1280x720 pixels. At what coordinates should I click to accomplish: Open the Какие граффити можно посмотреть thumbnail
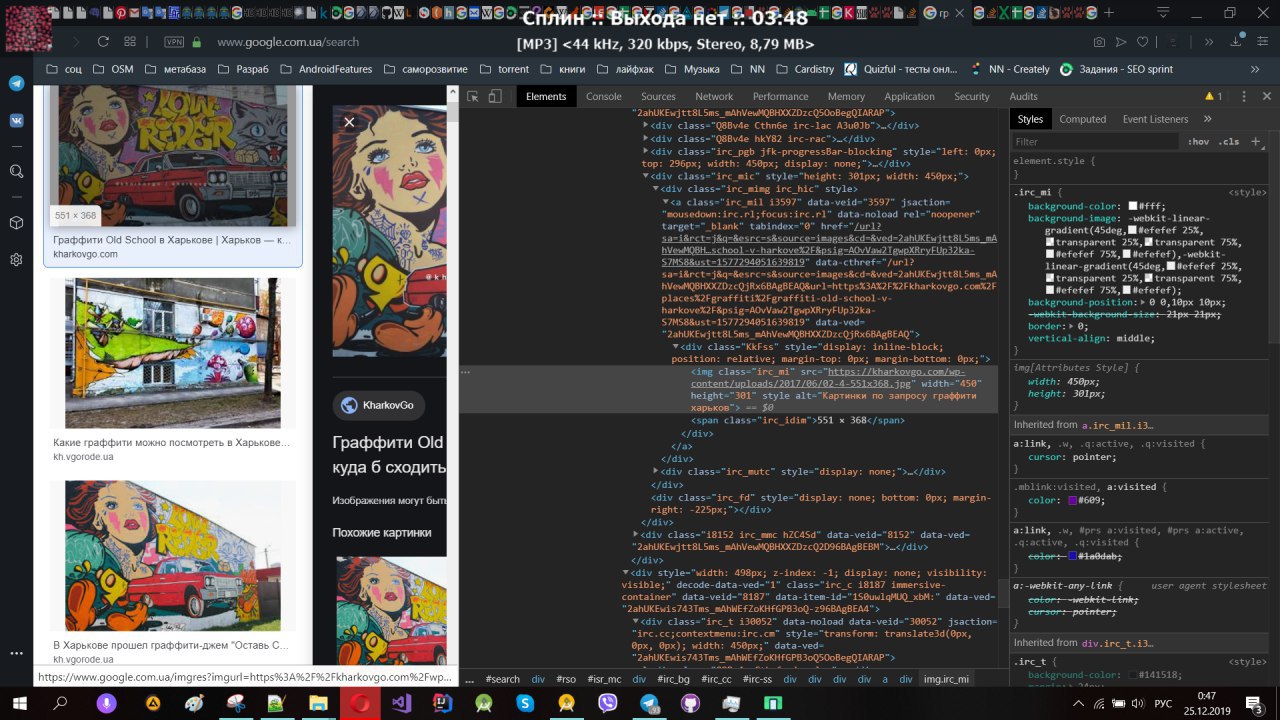(x=171, y=352)
